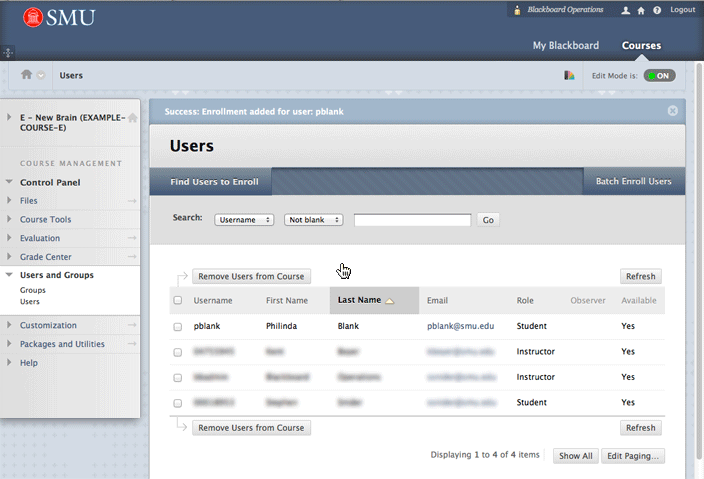Image resolution: width=704 pixels, height=479 pixels.
Task: Click the home icon in the breadcrumb bar
Action: pos(27,75)
